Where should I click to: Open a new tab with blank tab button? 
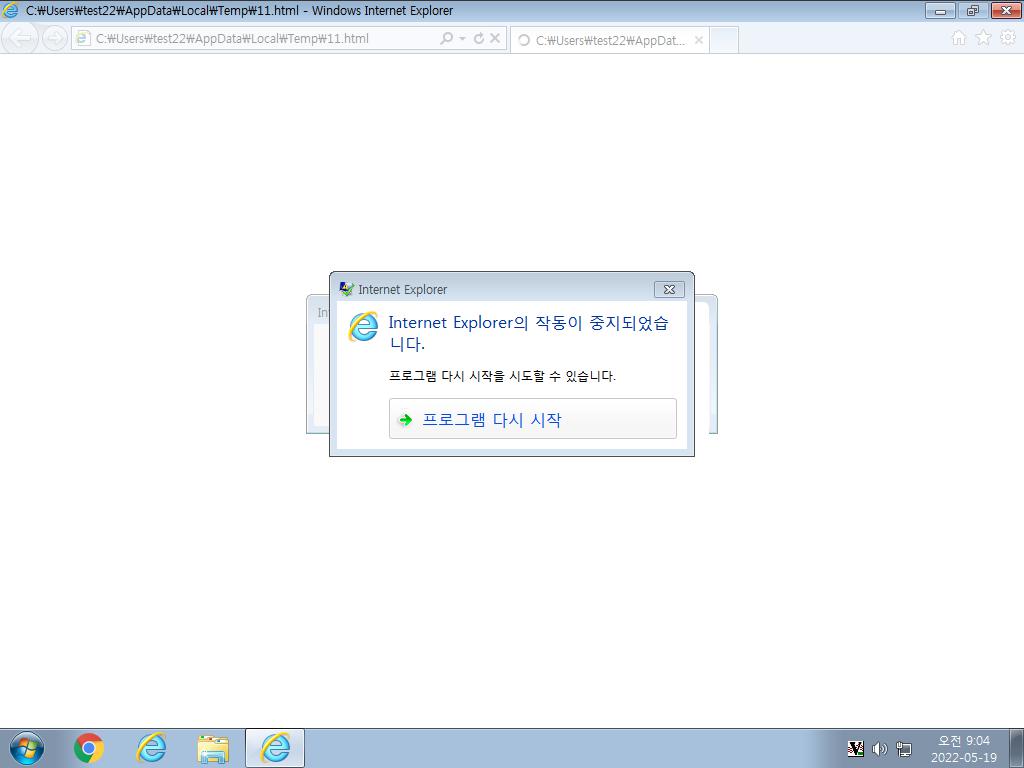pos(724,40)
